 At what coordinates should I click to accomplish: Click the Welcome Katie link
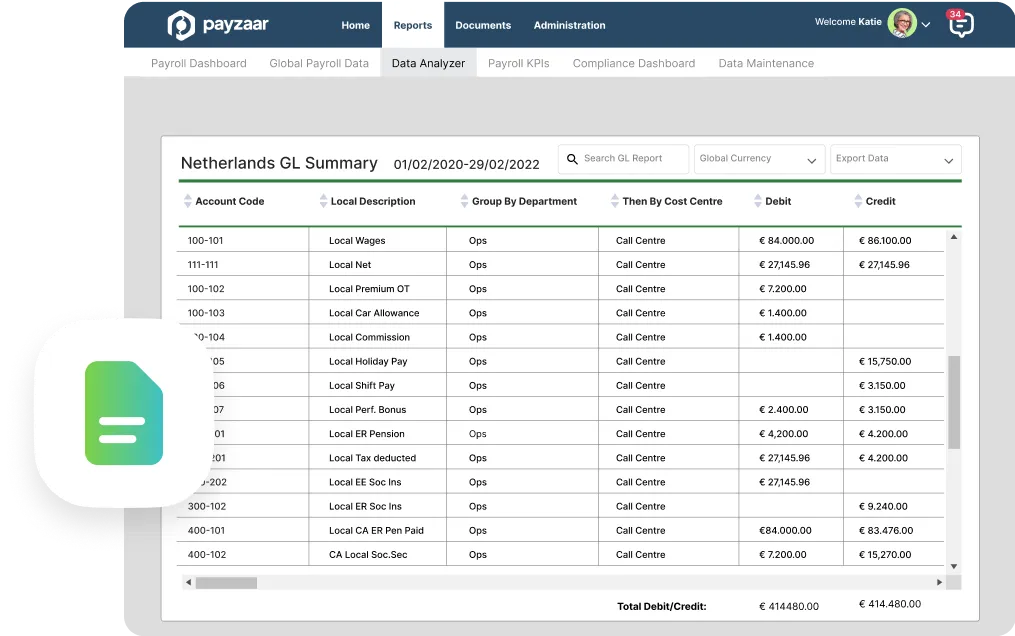click(848, 22)
